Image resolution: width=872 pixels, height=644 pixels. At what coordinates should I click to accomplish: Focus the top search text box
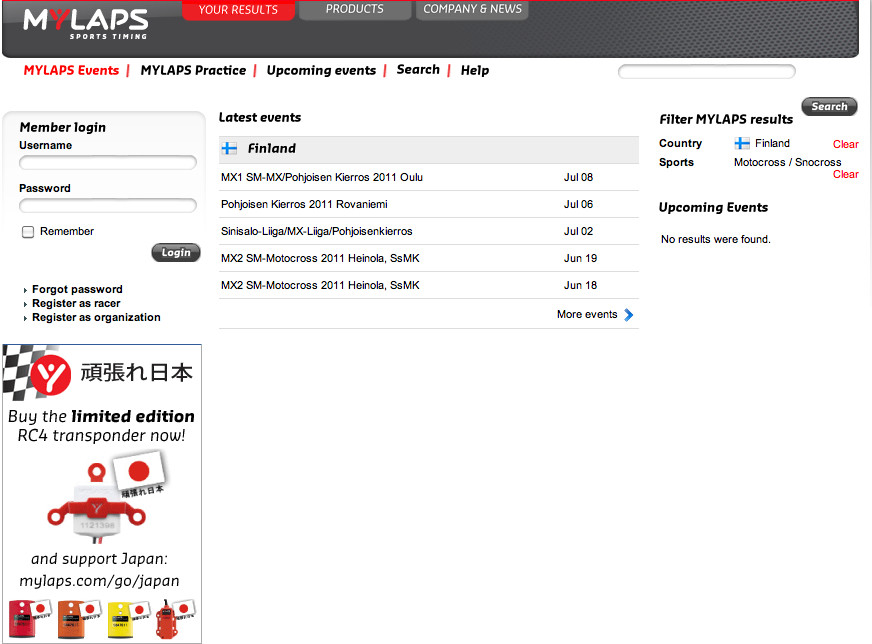pos(706,71)
